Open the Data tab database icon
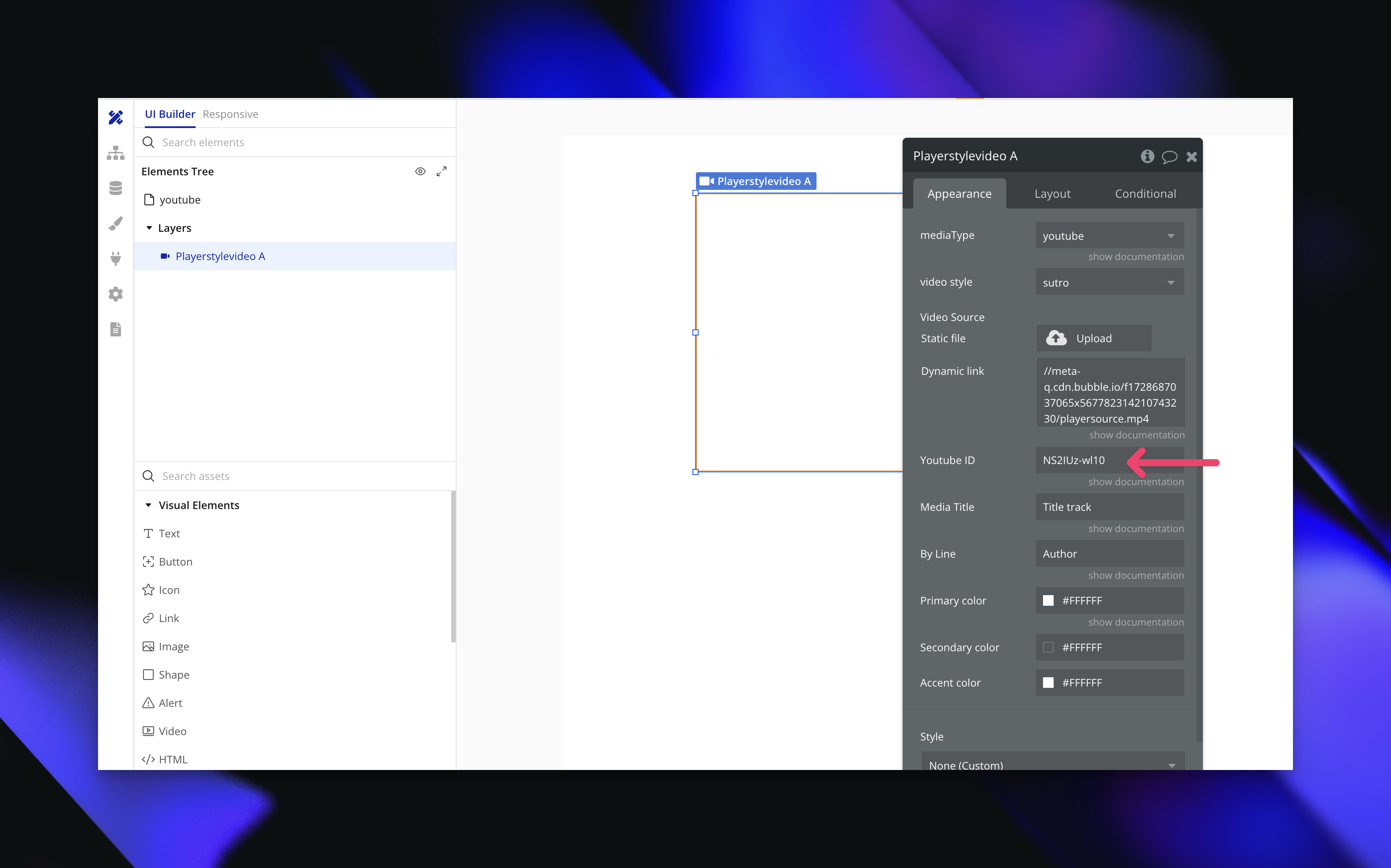 (x=115, y=188)
